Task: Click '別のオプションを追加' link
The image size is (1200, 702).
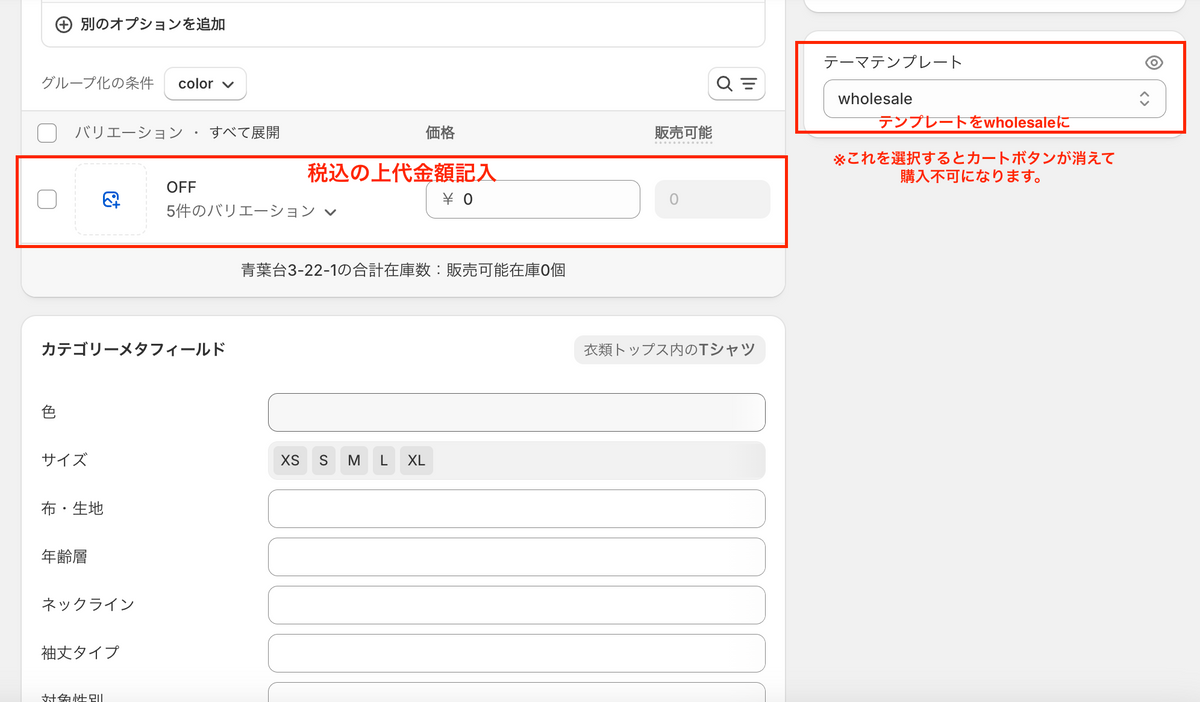Action: tap(153, 24)
